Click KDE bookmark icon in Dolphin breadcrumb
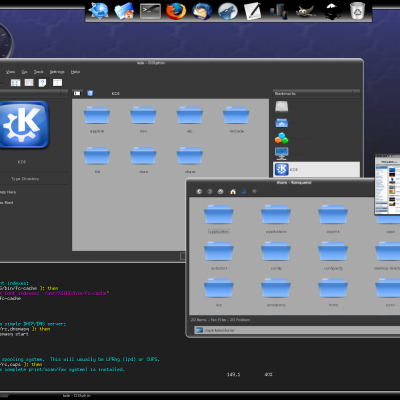This screenshot has width=400, height=400. [x=90, y=93]
